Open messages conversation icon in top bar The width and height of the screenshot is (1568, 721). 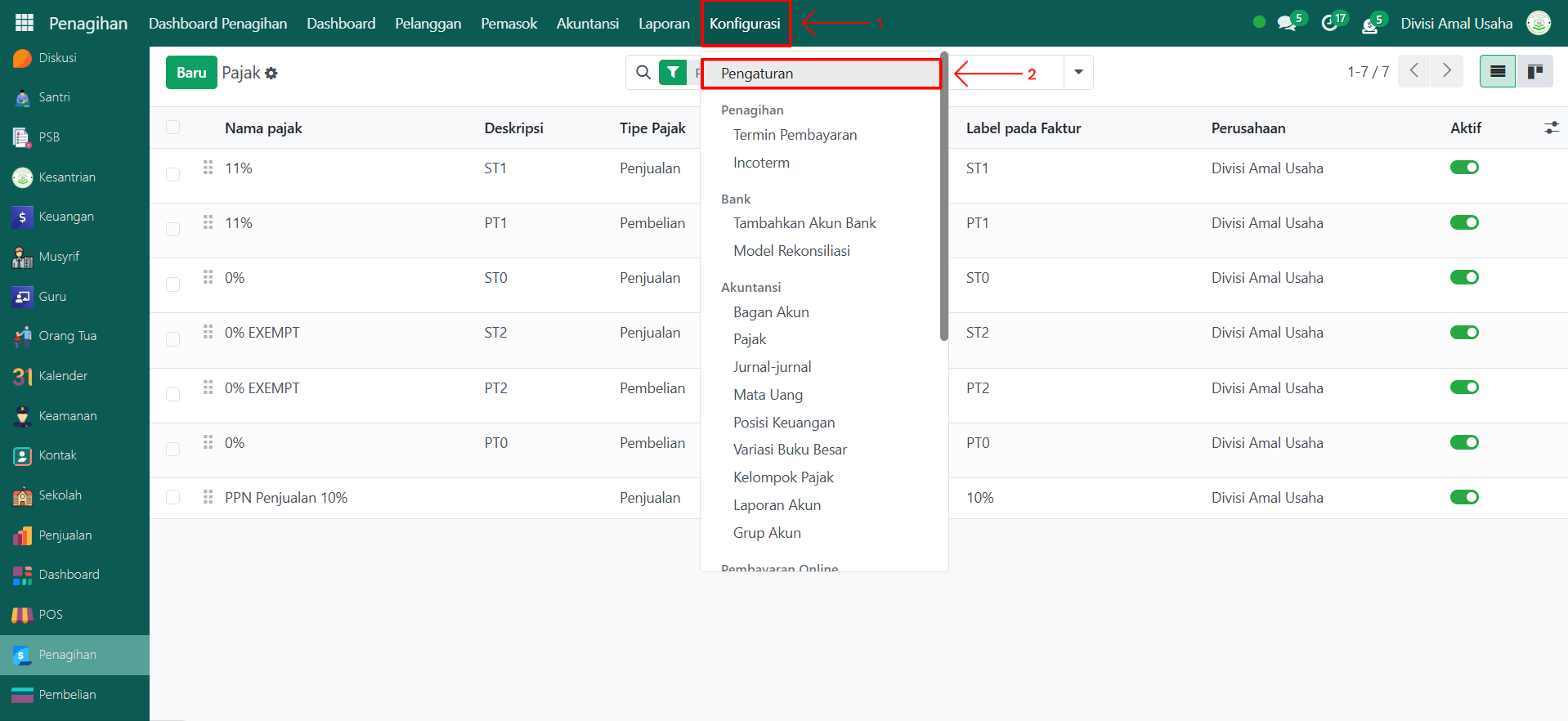(x=1287, y=23)
